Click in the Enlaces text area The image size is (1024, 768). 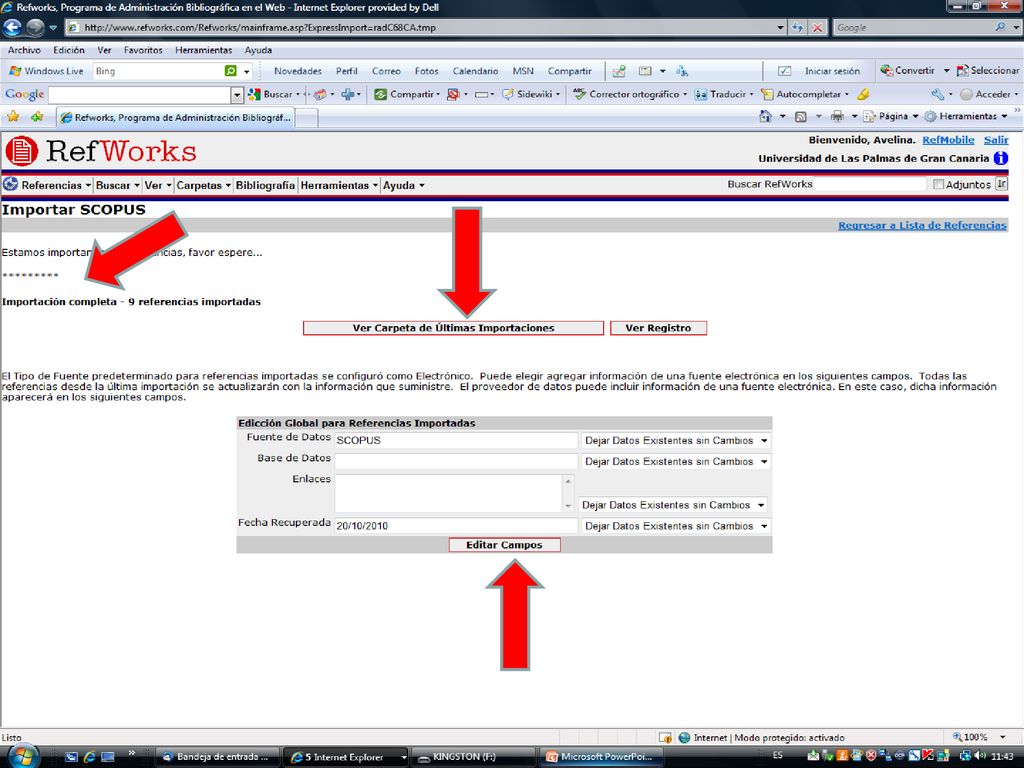click(x=449, y=493)
